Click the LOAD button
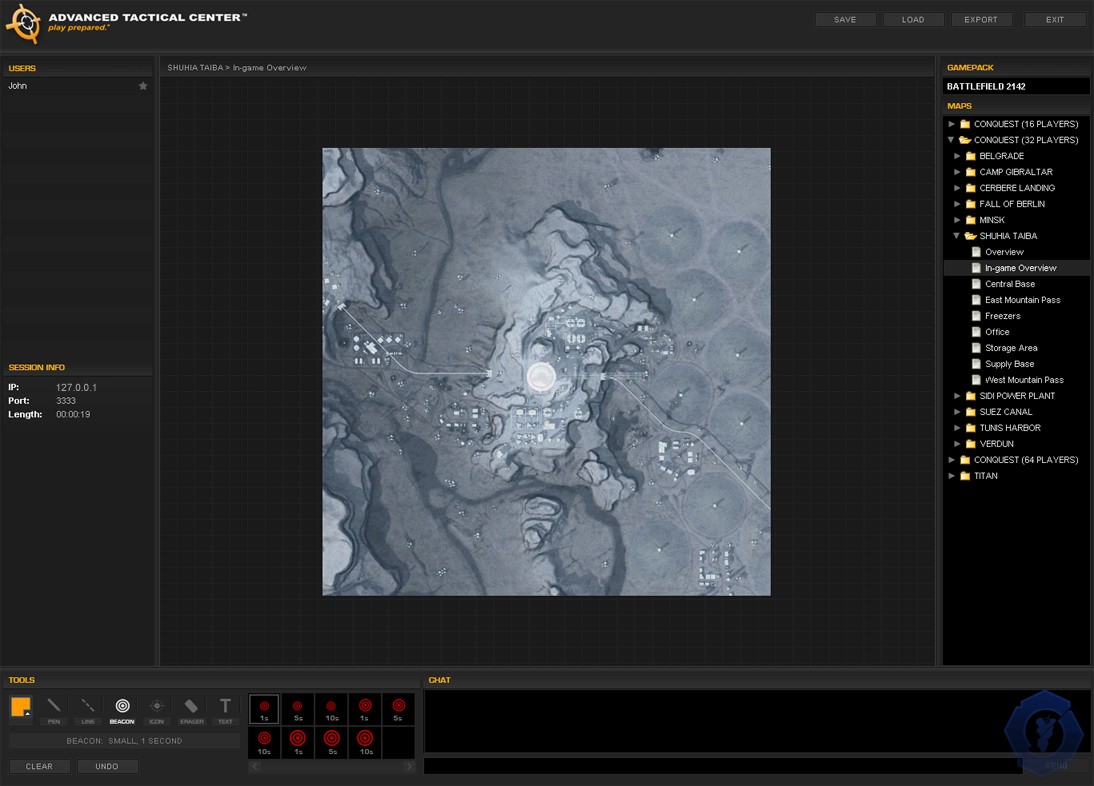The image size is (1094, 786). [913, 20]
